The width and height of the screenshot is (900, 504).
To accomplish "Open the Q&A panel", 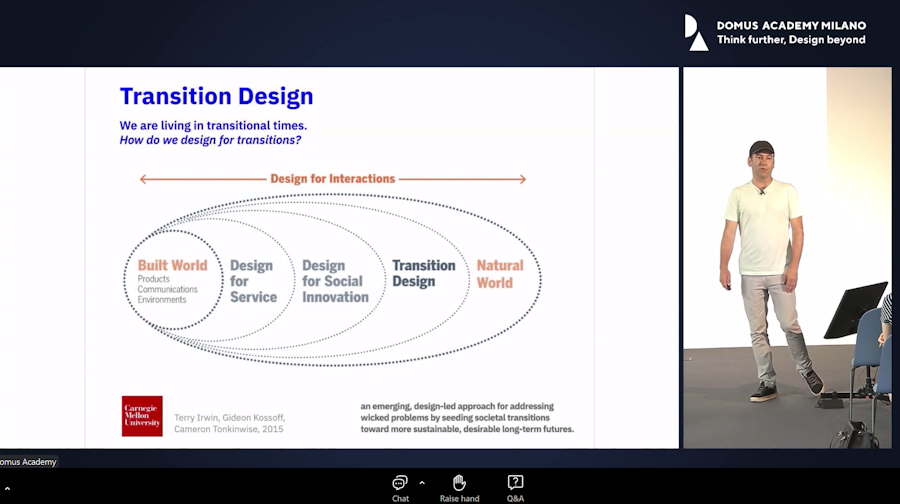I will click(515, 489).
